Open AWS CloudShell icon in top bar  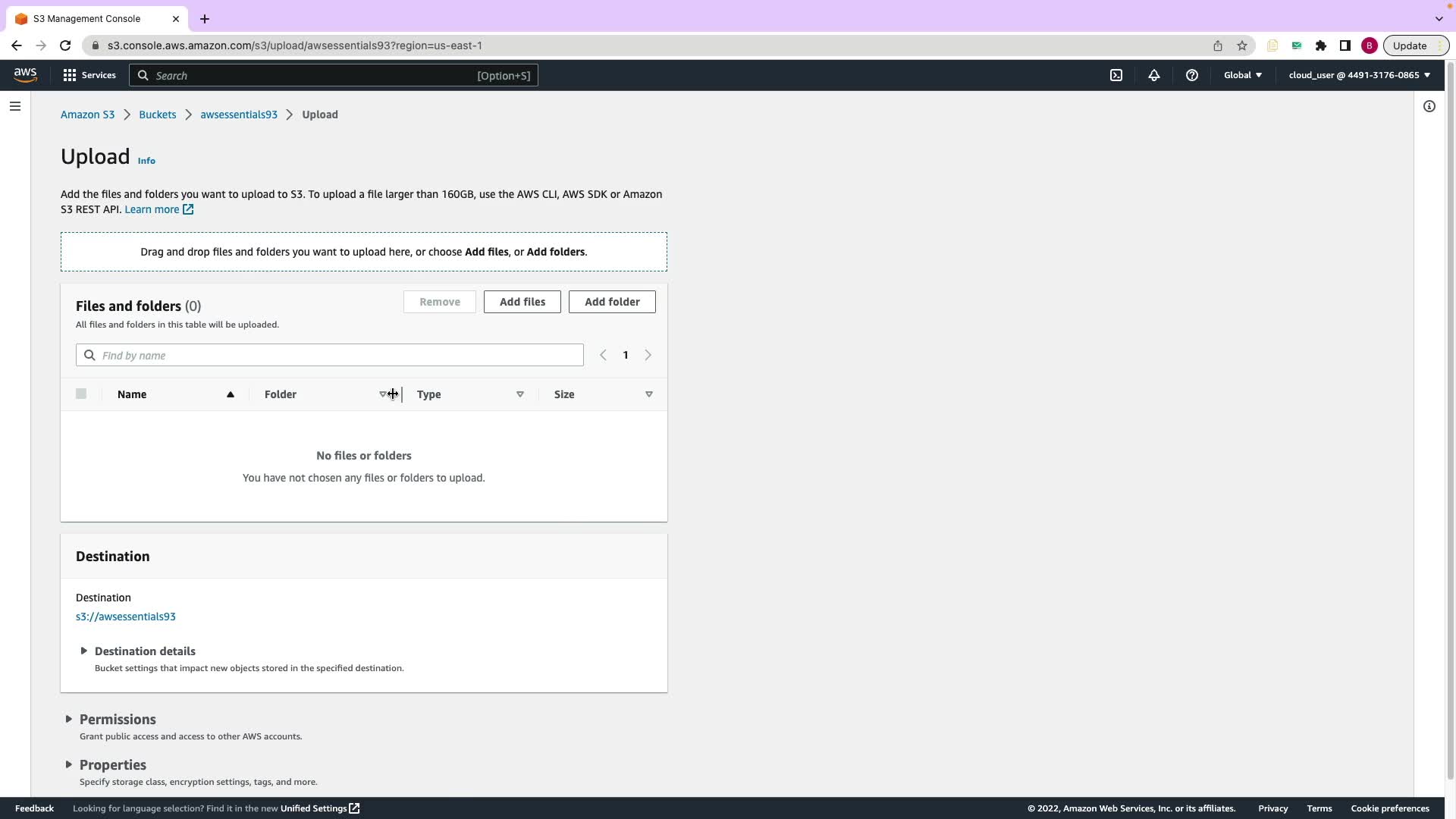(1116, 75)
